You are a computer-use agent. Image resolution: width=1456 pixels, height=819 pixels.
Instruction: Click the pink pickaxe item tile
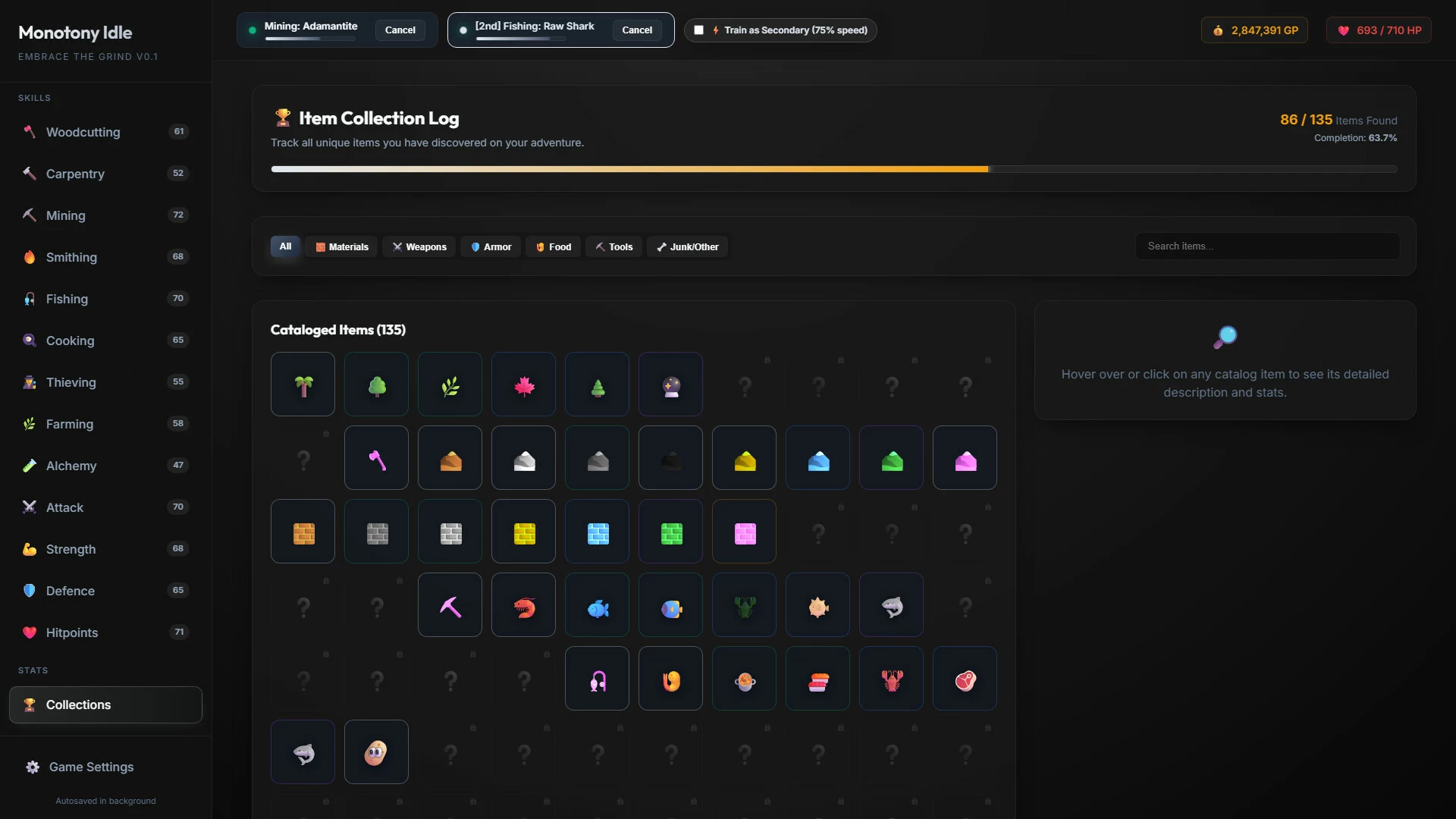[x=450, y=604]
